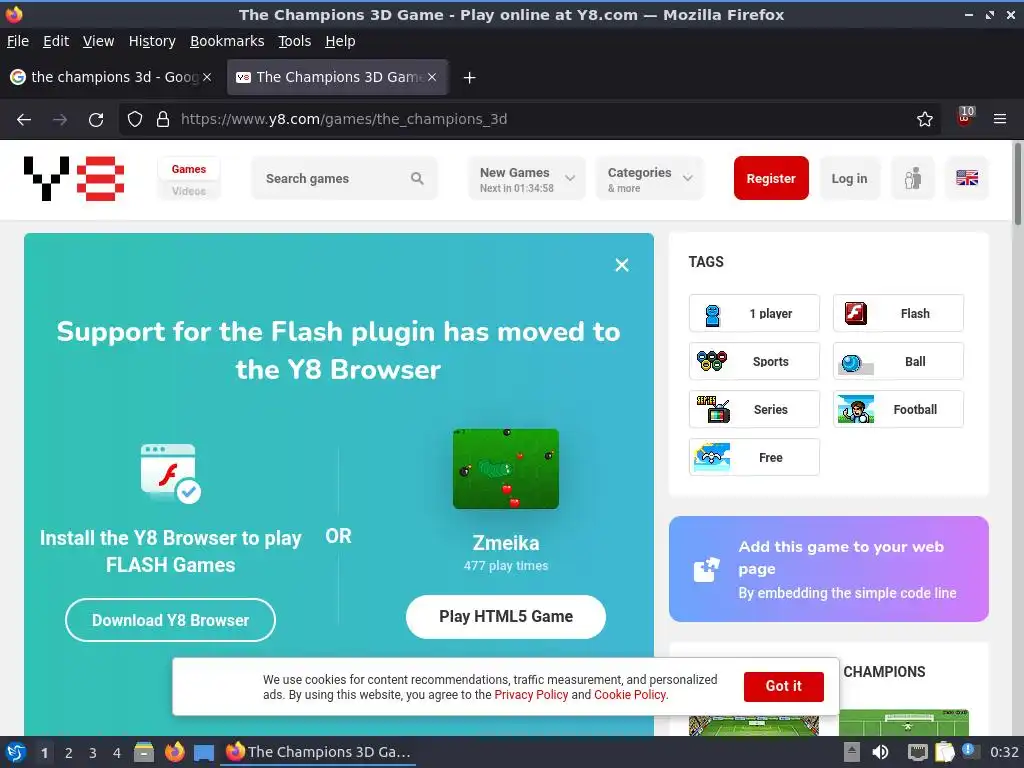Image resolution: width=1024 pixels, height=768 pixels.
Task: Open the taskbar start menu icon
Action: tap(15, 752)
